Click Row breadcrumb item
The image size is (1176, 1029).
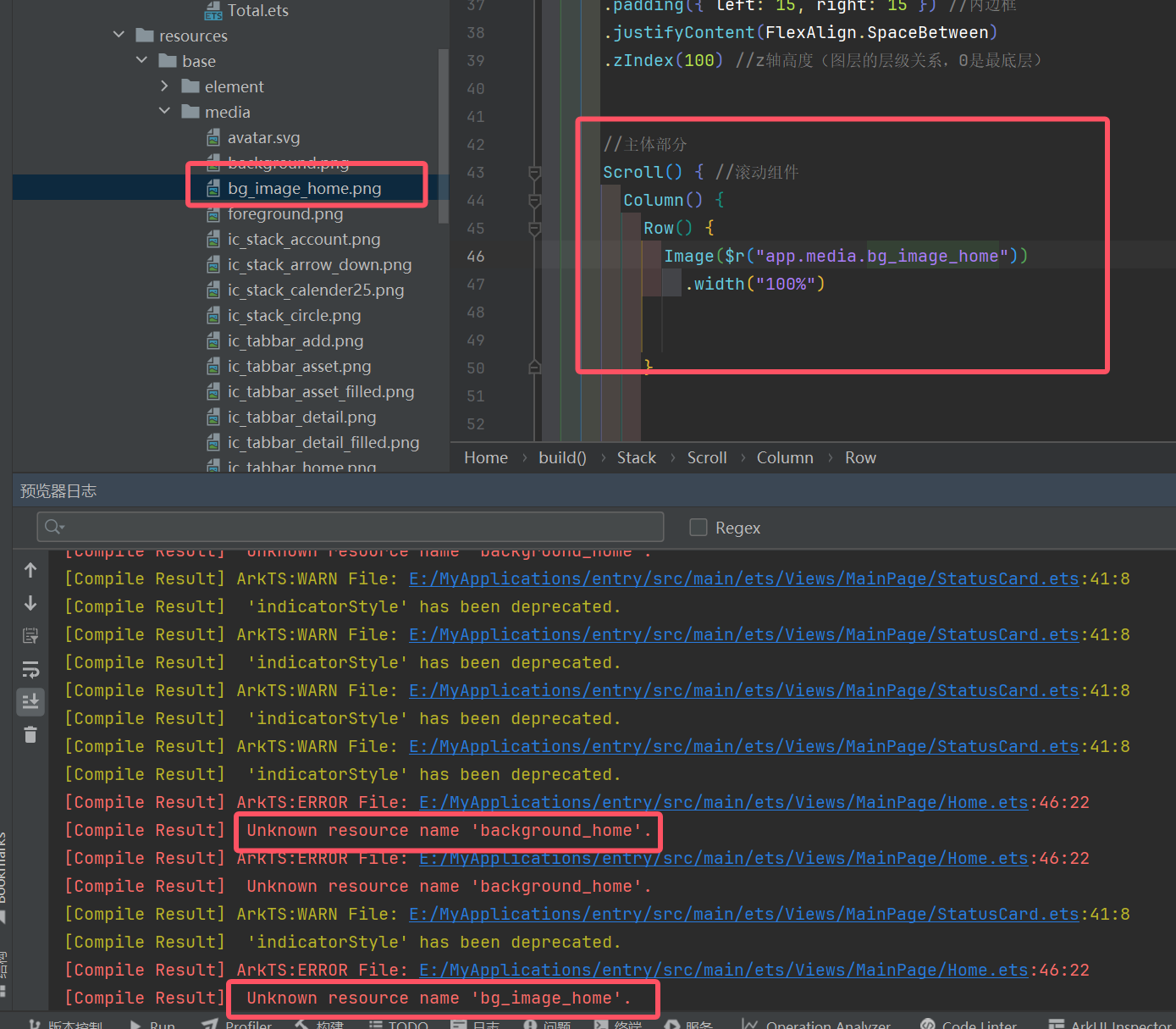tap(860, 457)
